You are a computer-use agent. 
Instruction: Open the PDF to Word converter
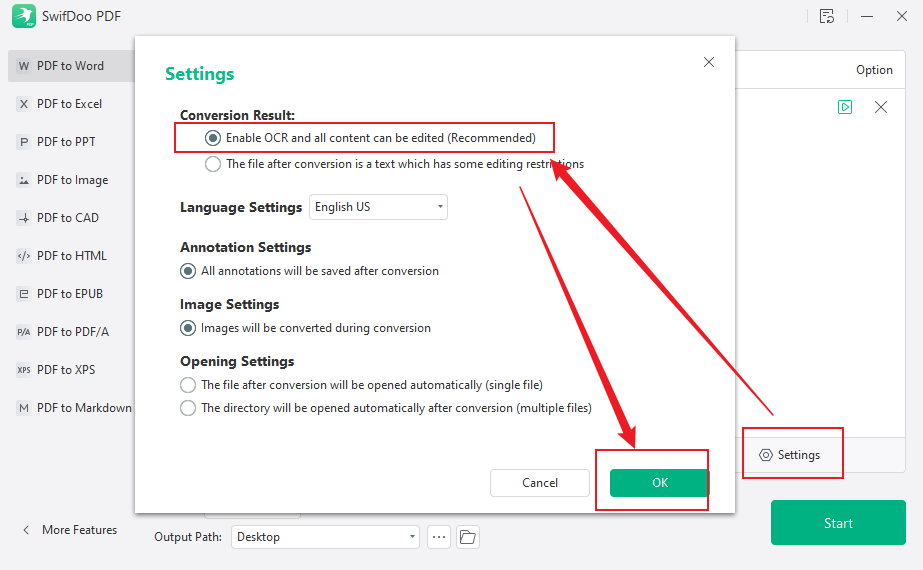[x=71, y=66]
